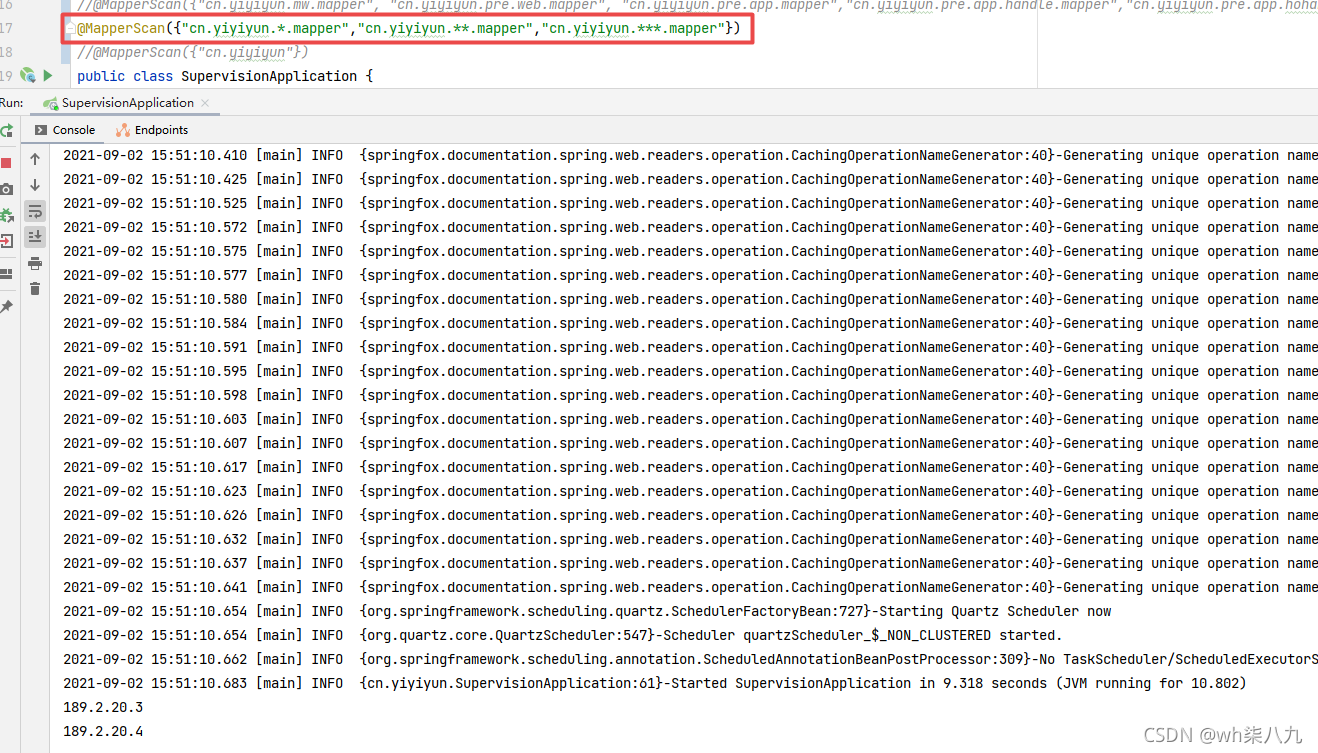
Task: Click the log line stamped 15:51:10.425
Action: click(x=690, y=179)
